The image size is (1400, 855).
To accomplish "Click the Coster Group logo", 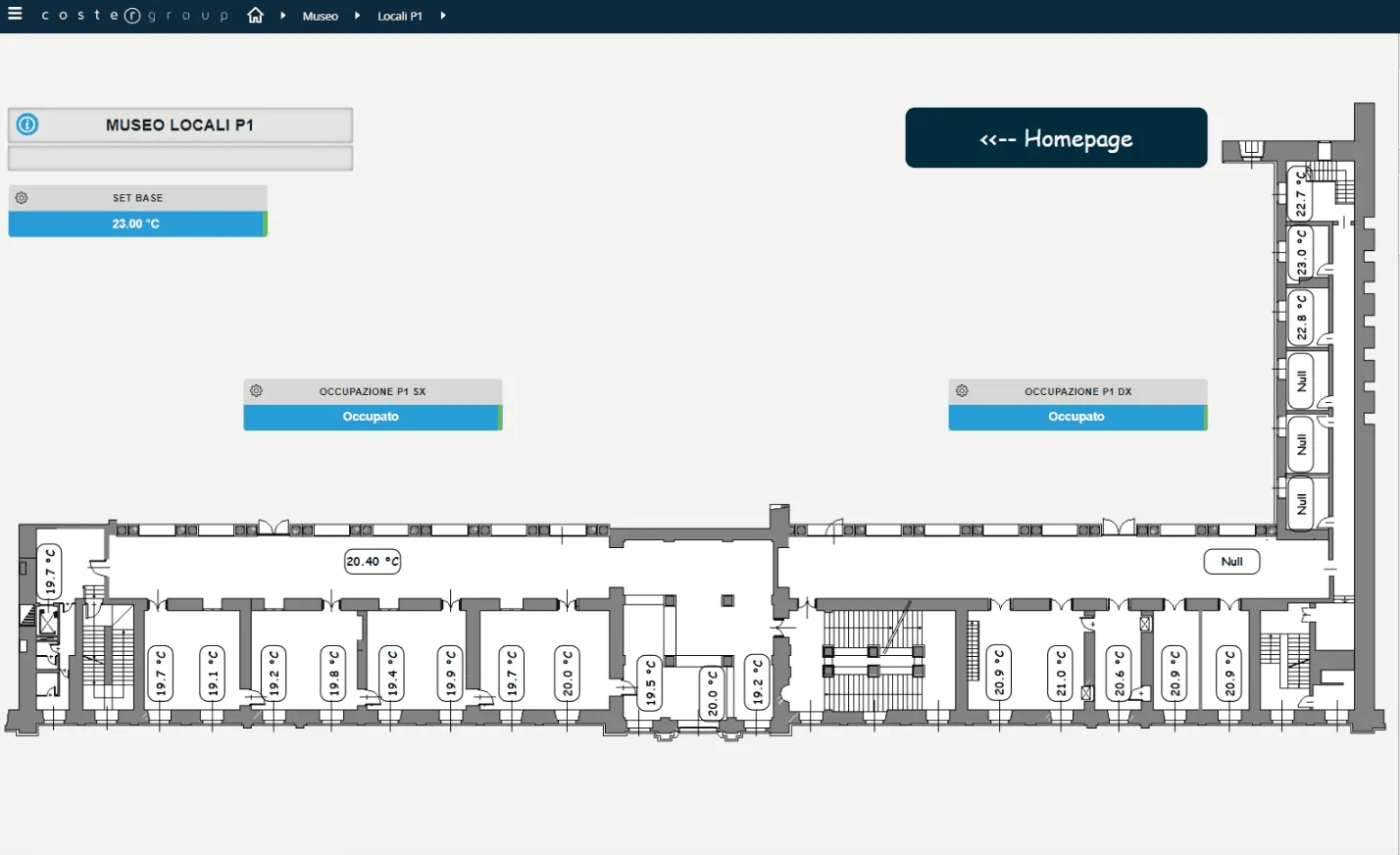I will click(x=134, y=16).
